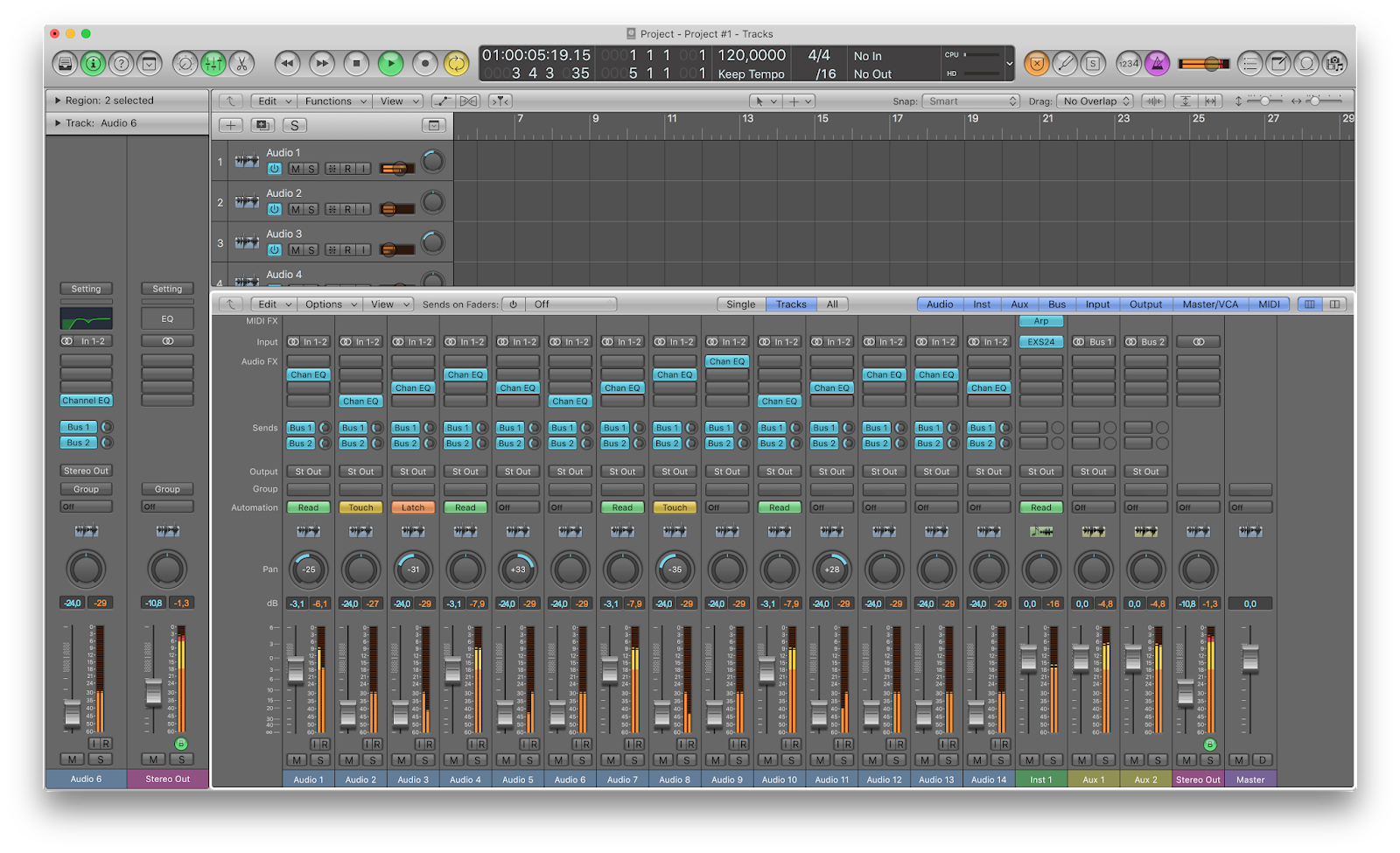
Task: Open the Sends on Faders Off dropdown
Action: click(572, 304)
